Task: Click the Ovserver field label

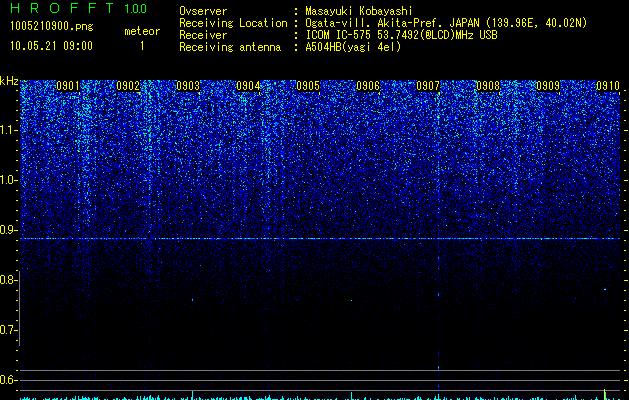Action: click(x=203, y=11)
